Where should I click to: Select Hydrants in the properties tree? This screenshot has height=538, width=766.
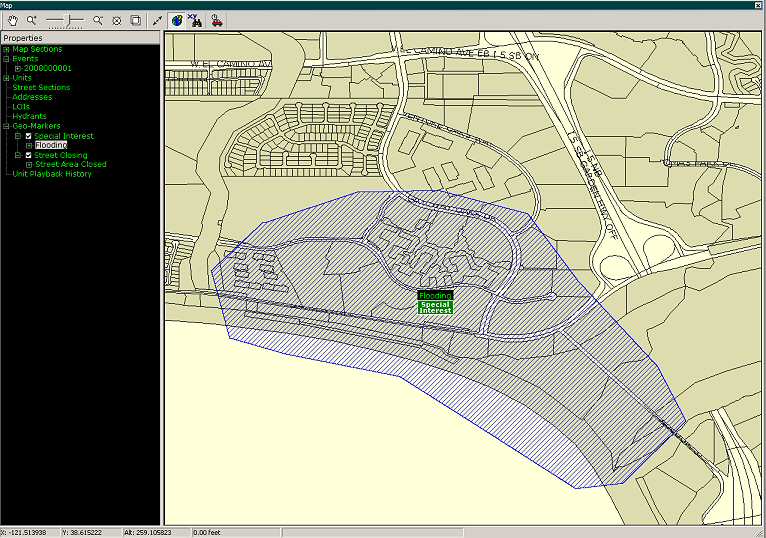click(x=29, y=116)
